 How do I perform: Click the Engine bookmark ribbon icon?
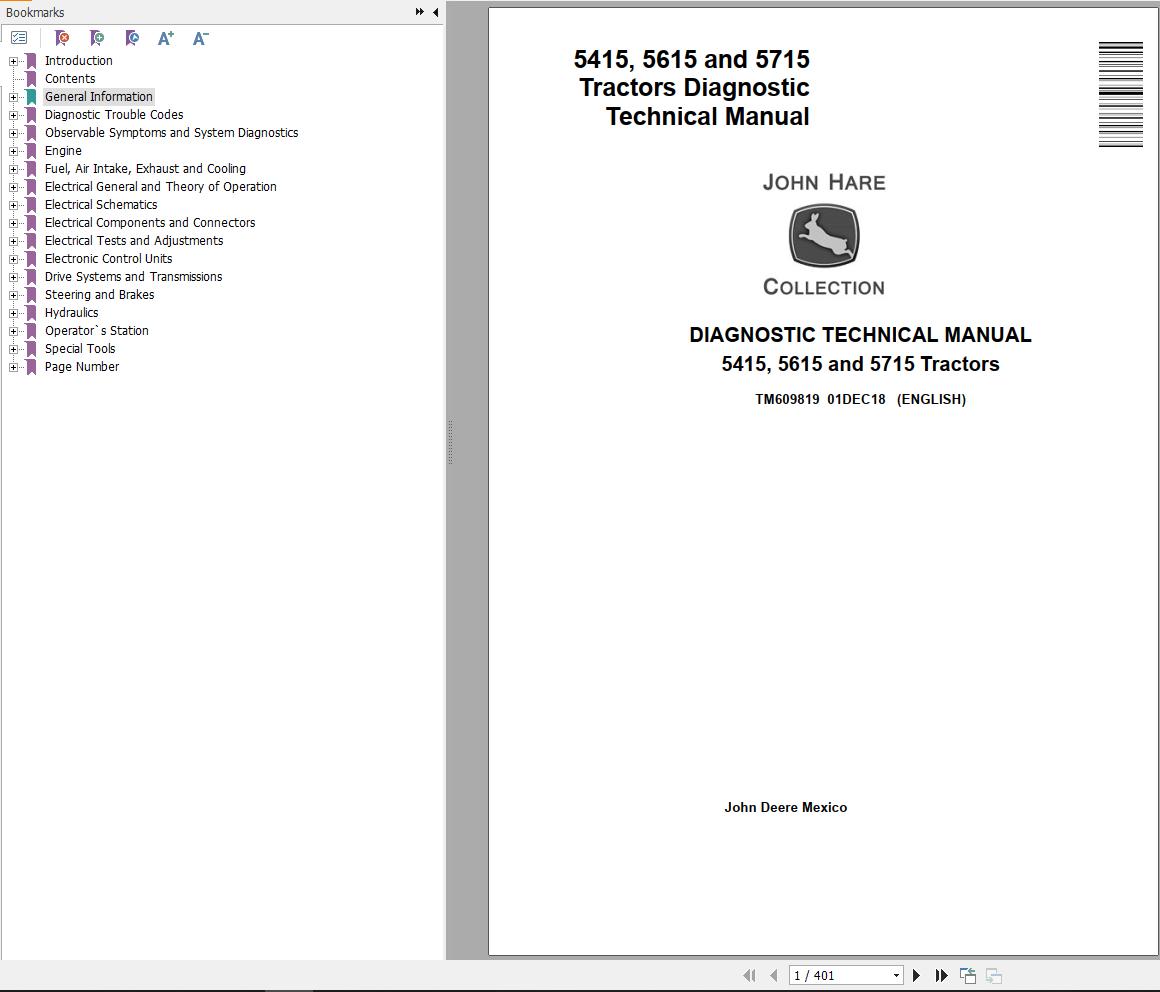[31, 151]
